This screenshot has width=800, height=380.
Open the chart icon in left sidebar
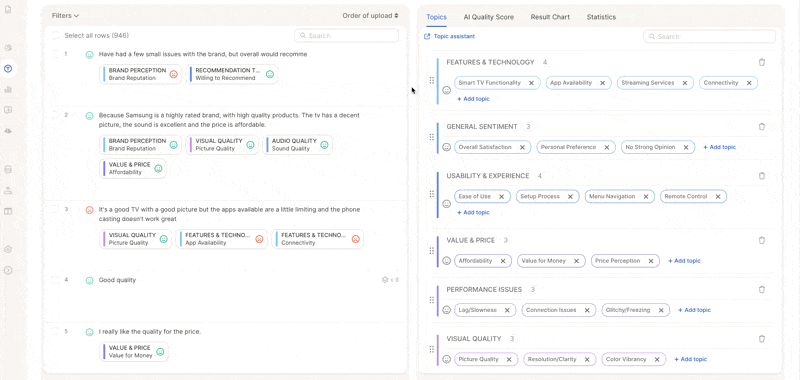coord(8,89)
